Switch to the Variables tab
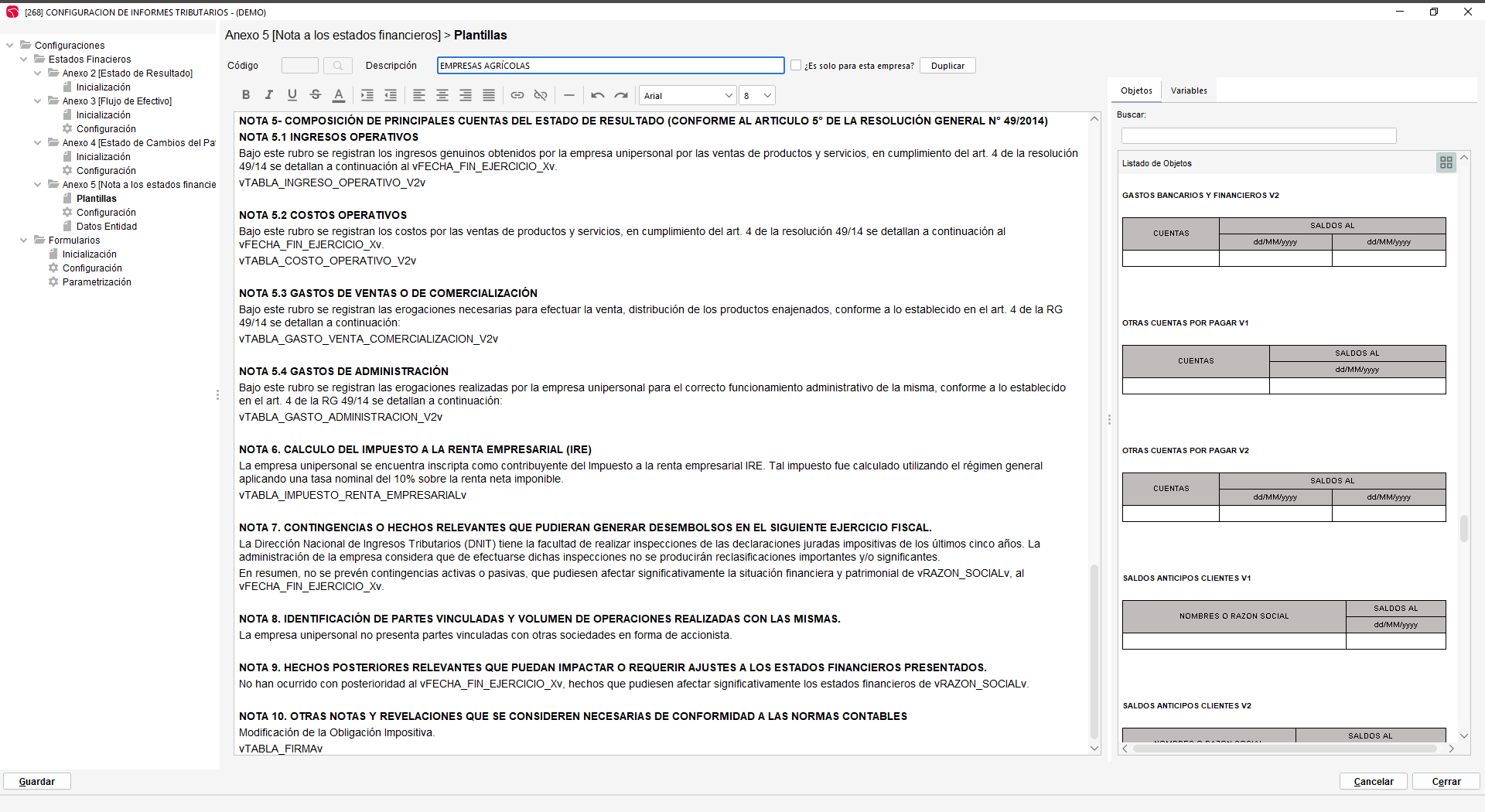The width and height of the screenshot is (1485, 812). pyautogui.click(x=1188, y=90)
